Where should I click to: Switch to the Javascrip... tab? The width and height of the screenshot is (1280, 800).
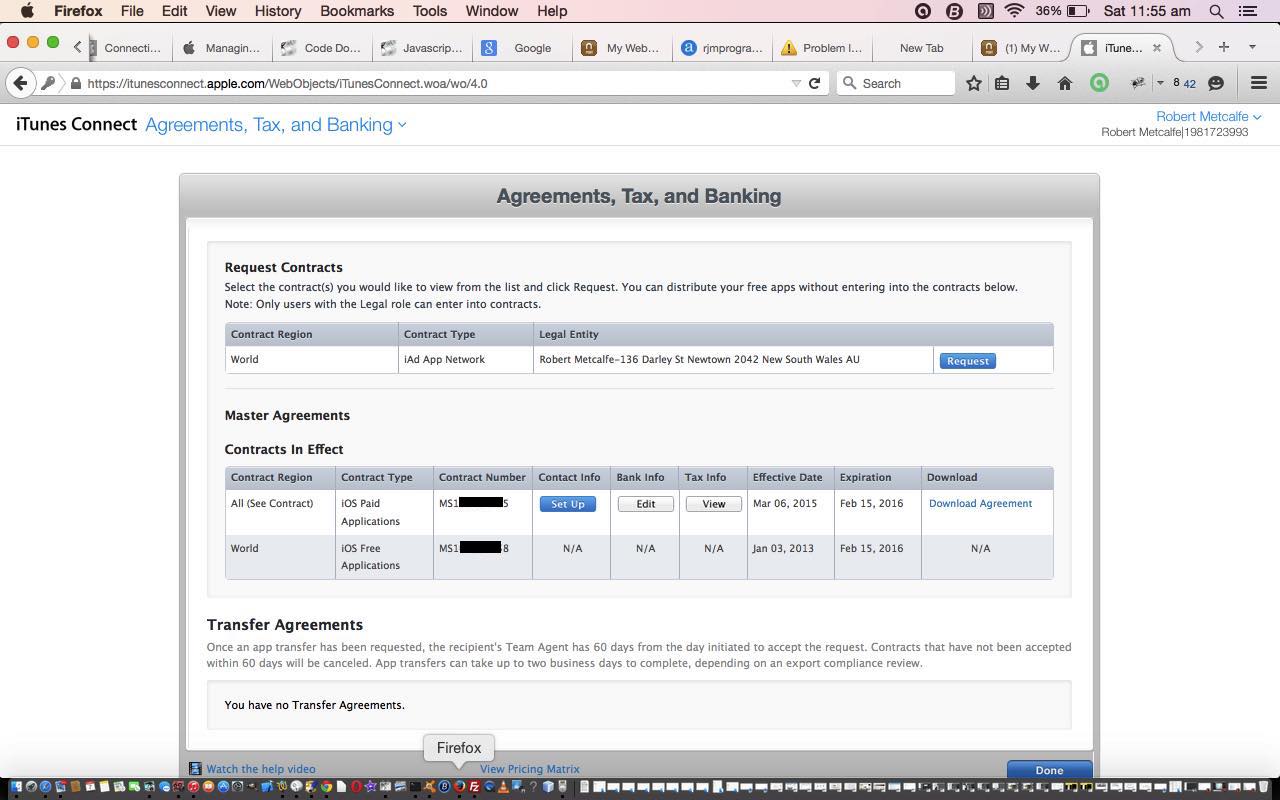(423, 47)
